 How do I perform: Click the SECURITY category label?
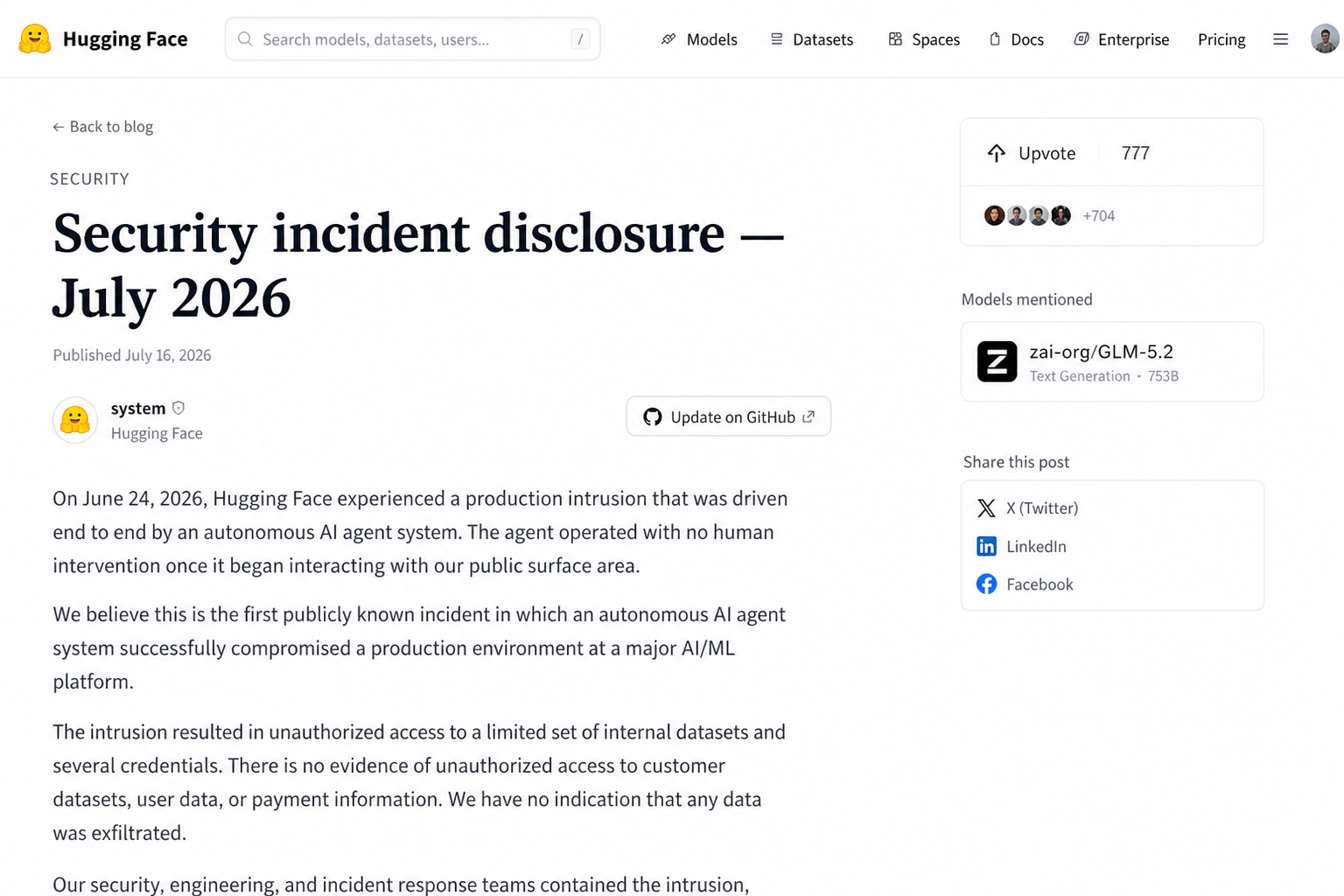[89, 179]
